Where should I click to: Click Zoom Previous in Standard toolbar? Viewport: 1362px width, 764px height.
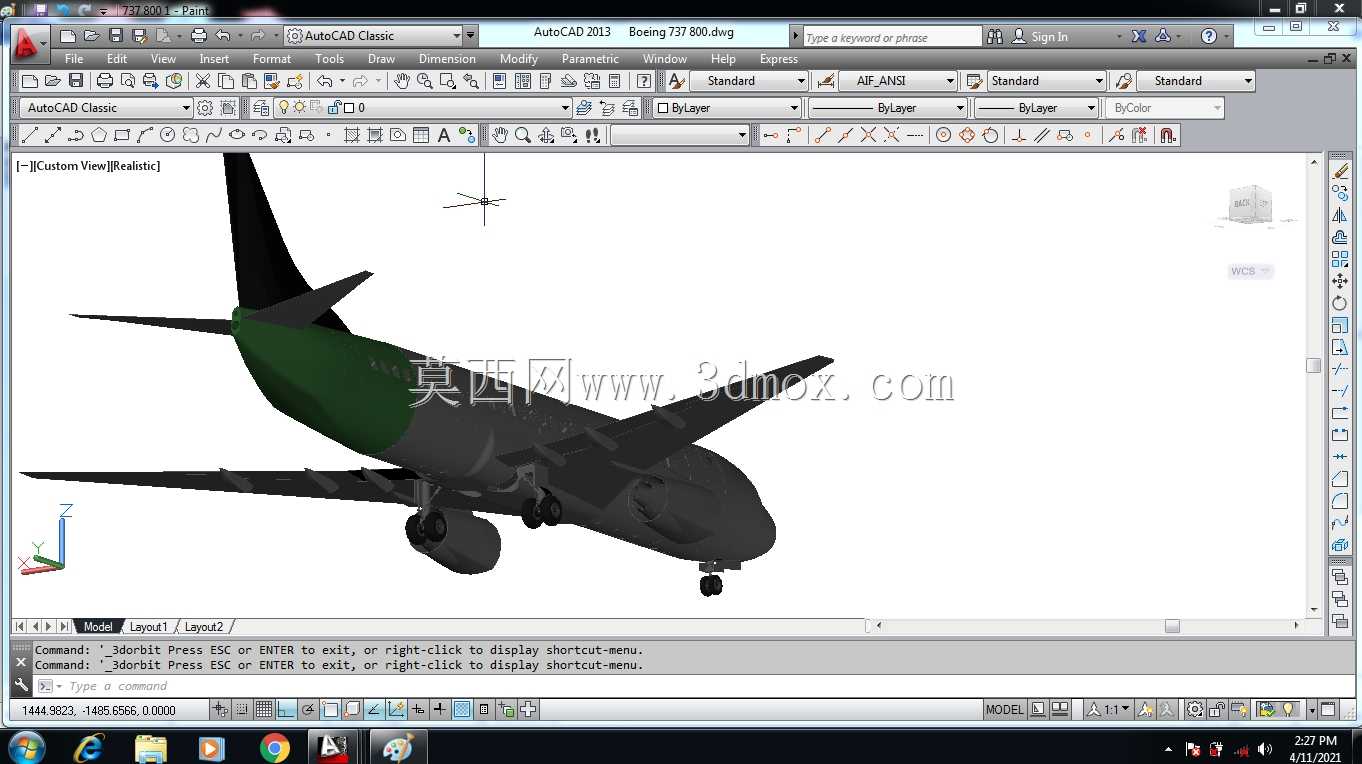[x=471, y=81]
